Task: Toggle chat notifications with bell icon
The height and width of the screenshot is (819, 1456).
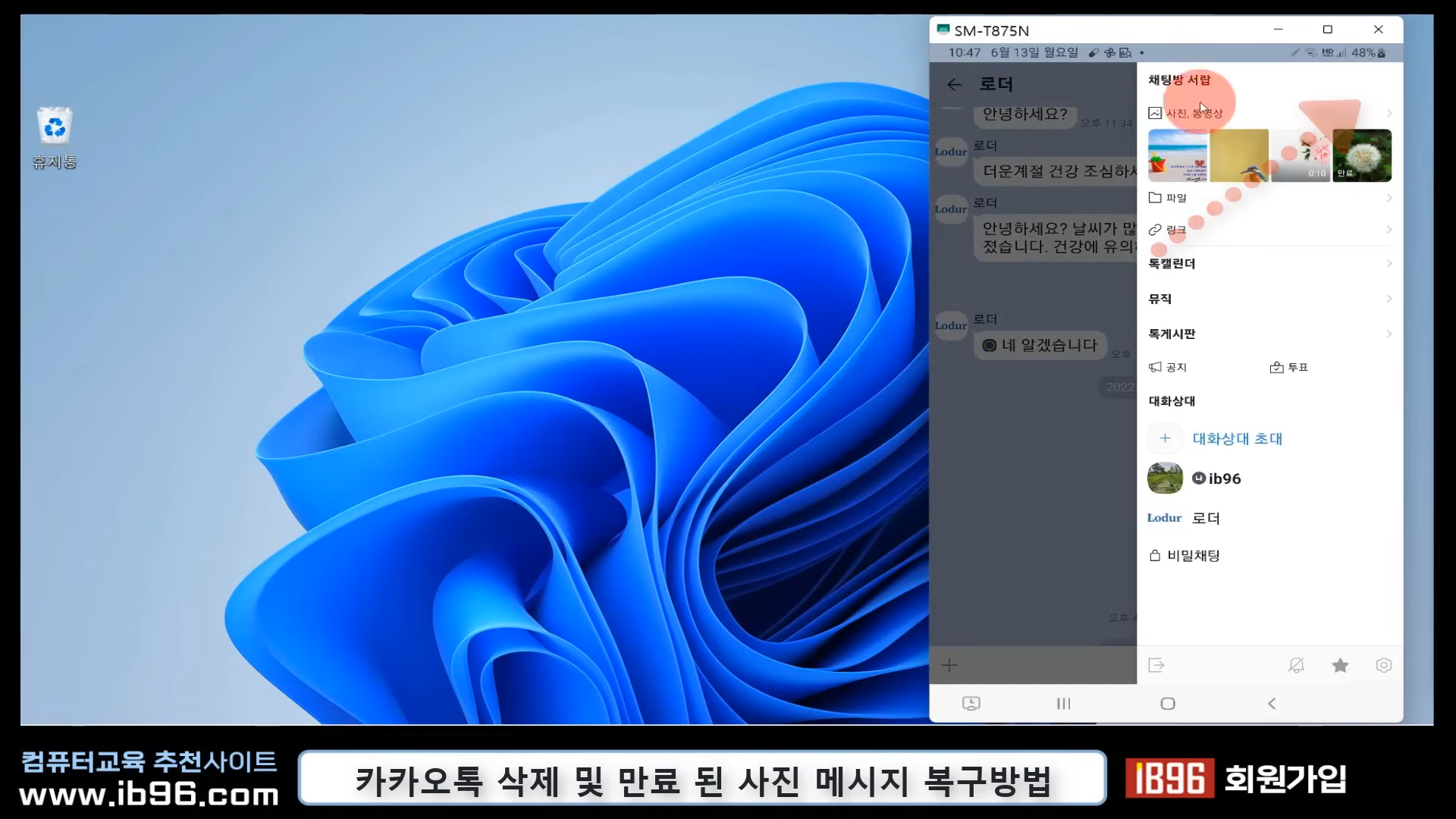Action: coord(1296,666)
